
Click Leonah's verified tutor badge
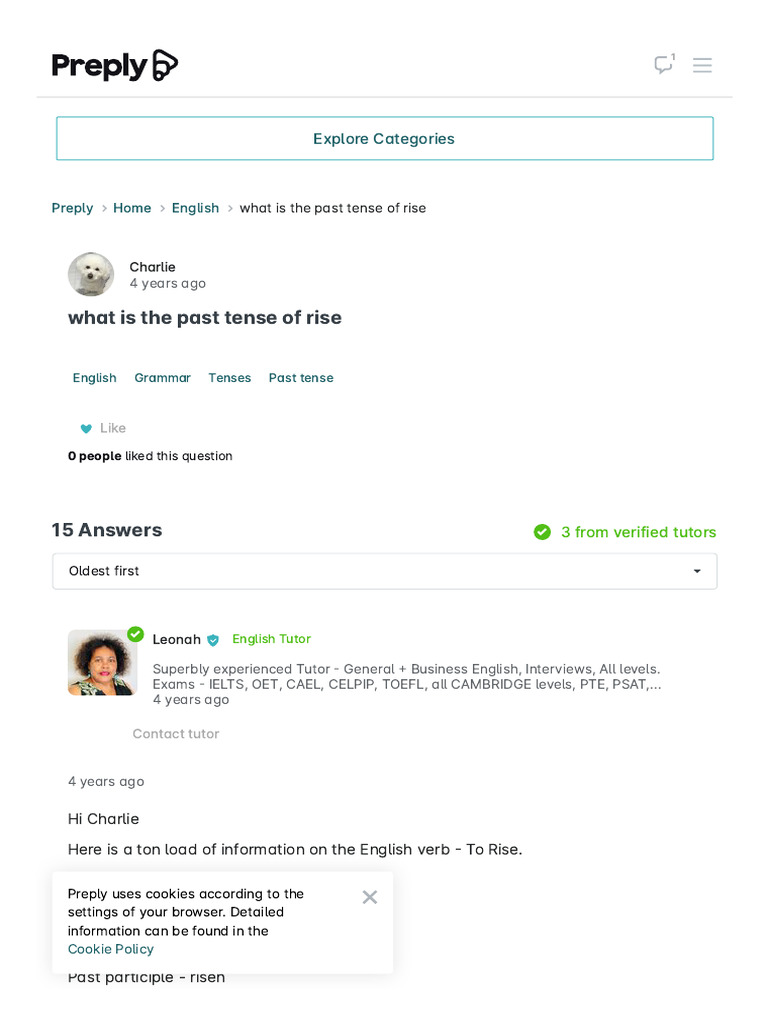point(213,640)
